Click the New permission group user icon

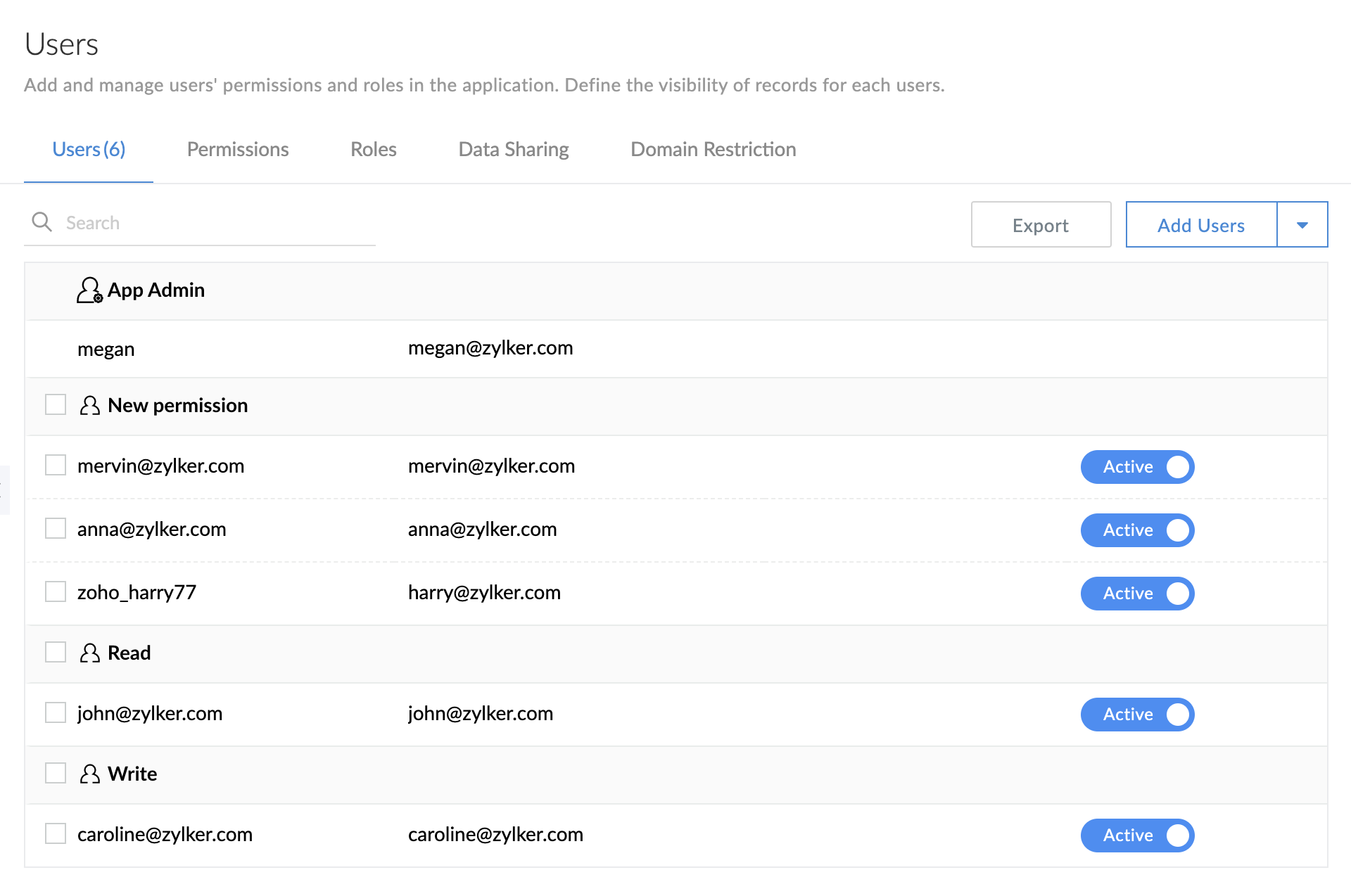89,405
